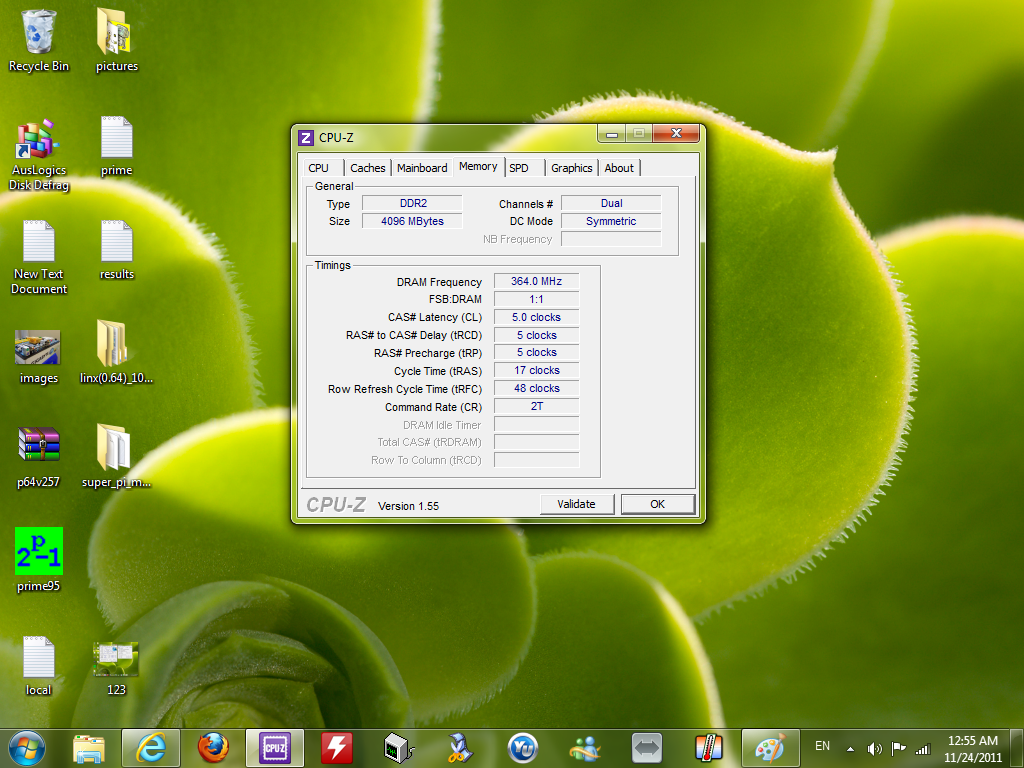
Task: Click the Paint icon in taskbar
Action: [x=770, y=747]
